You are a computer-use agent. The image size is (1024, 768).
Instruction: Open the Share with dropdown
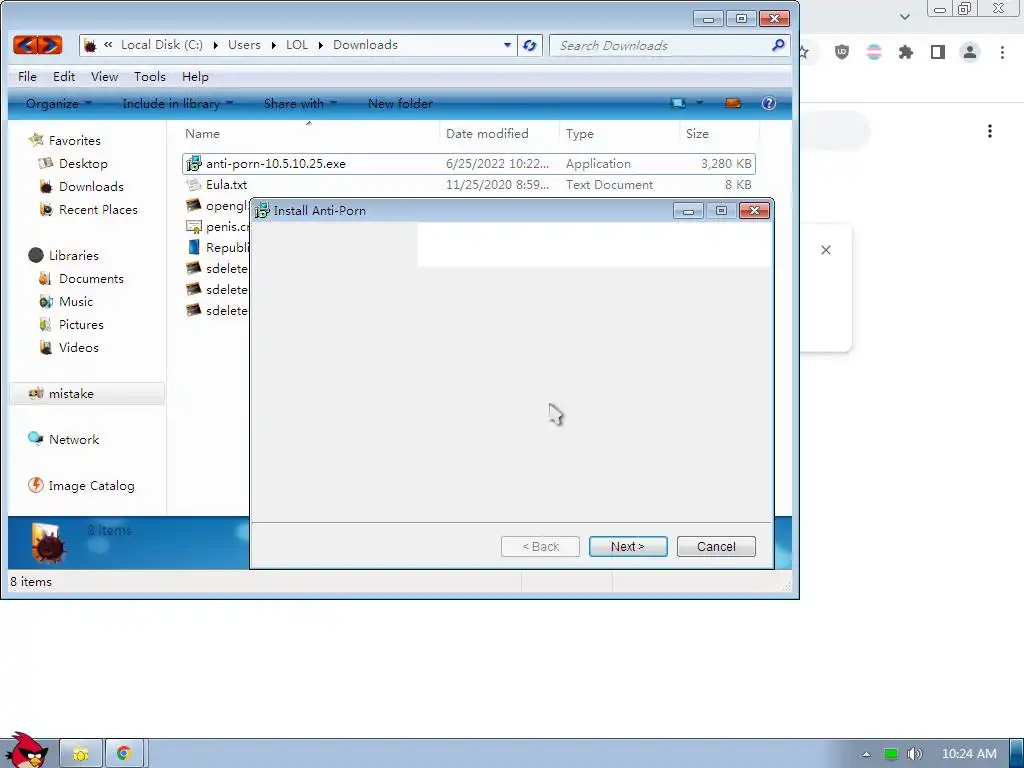click(300, 103)
